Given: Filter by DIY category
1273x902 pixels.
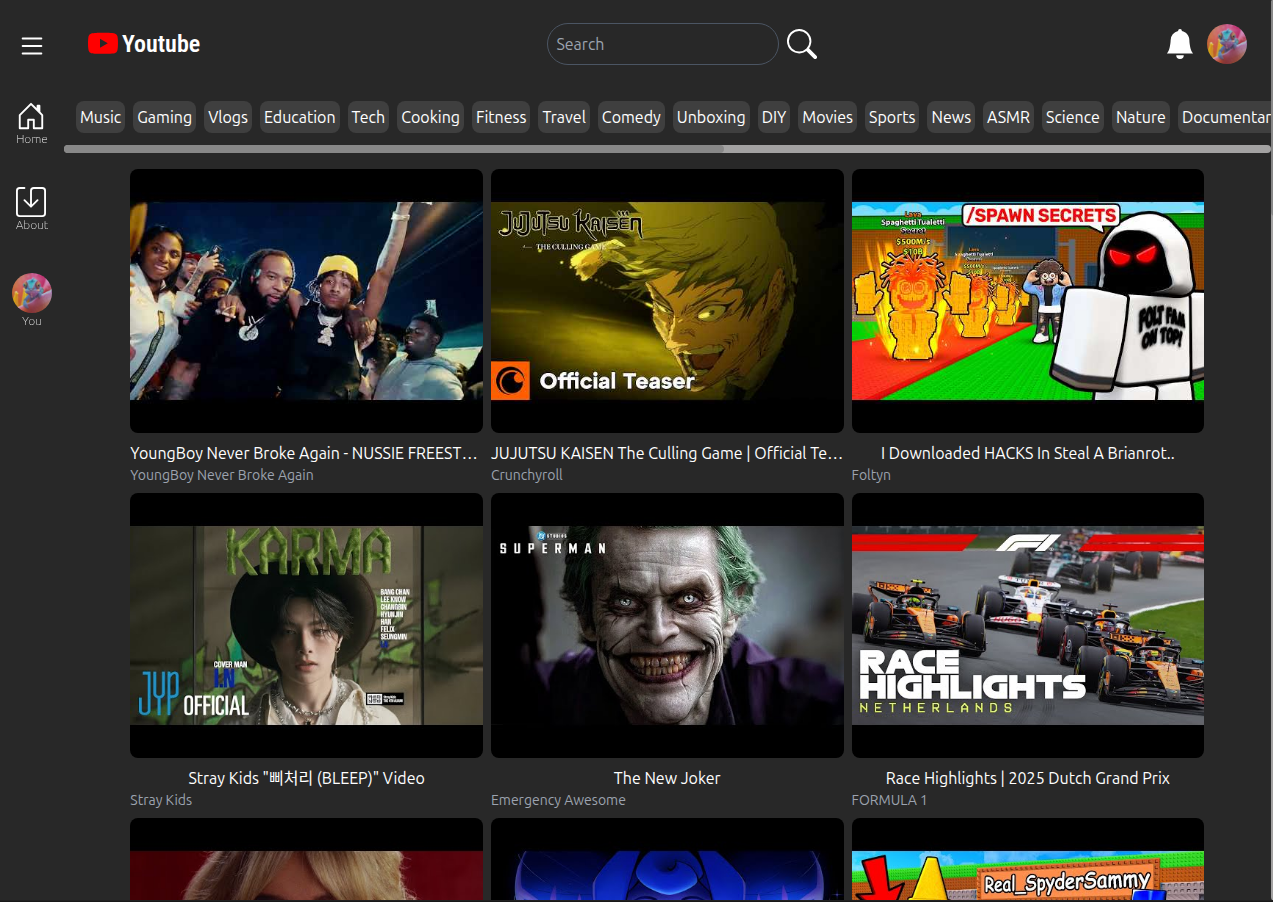Looking at the screenshot, I should coord(774,117).
